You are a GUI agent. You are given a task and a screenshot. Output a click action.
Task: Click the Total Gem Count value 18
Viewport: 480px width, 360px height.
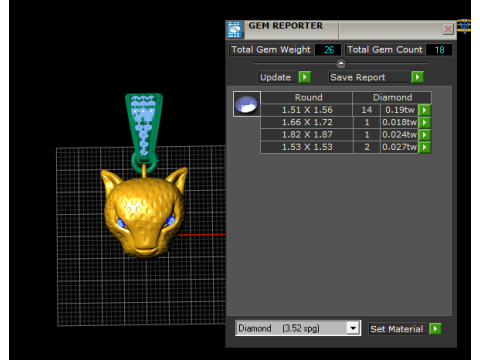[x=439, y=50]
